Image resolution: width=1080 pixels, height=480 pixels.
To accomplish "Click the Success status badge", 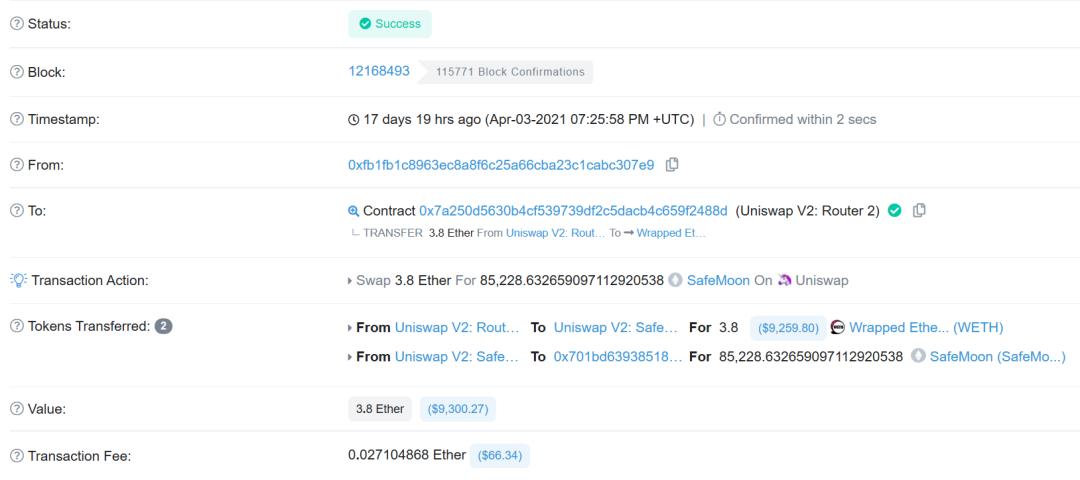I will pyautogui.click(x=390, y=24).
